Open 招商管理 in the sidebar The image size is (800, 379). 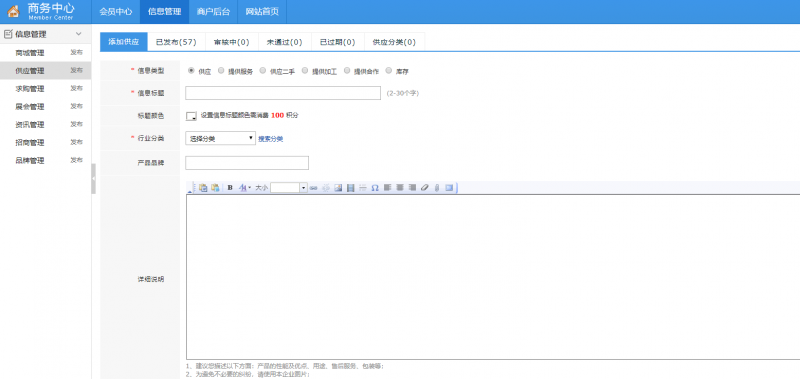tap(30, 142)
